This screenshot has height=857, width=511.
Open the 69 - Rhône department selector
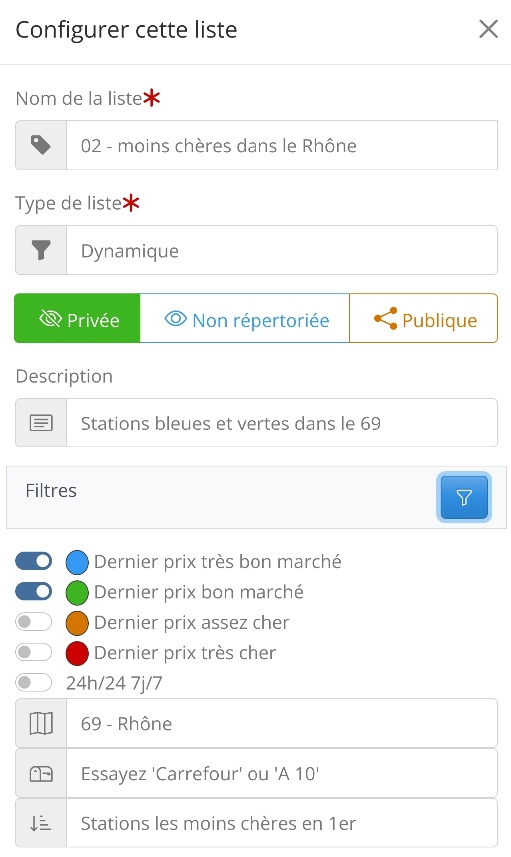click(x=282, y=724)
